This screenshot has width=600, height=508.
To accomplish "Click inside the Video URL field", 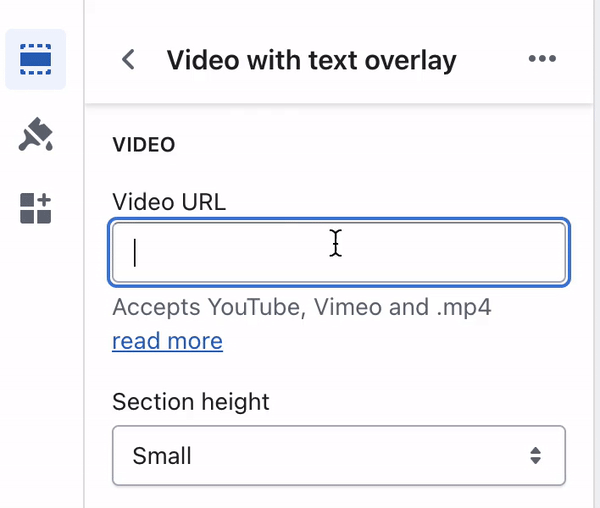I will 339,252.
